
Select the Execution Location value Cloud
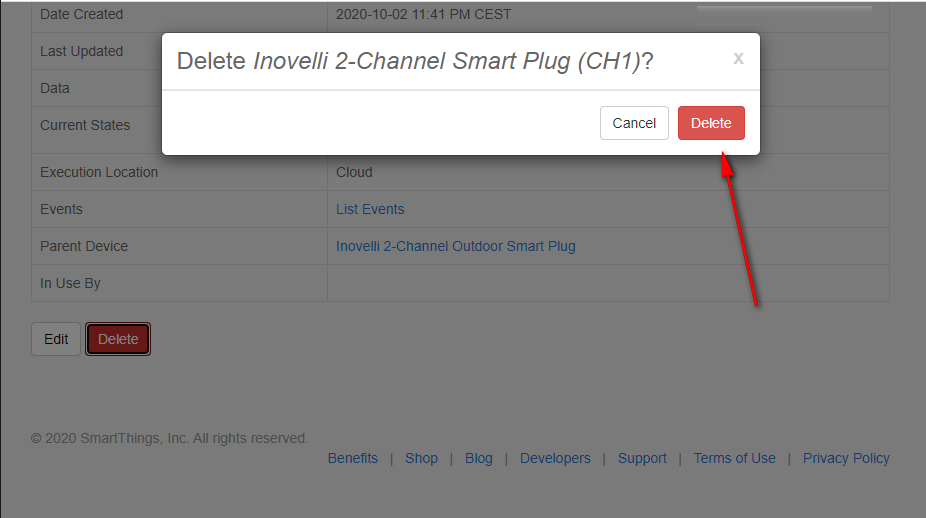(x=354, y=172)
